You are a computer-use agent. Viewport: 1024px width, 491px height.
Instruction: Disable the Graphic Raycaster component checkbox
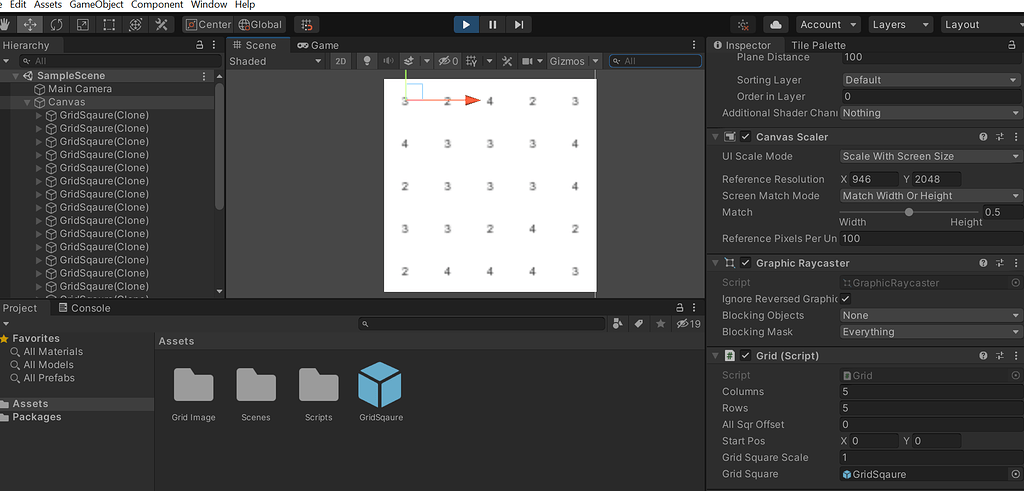point(745,263)
